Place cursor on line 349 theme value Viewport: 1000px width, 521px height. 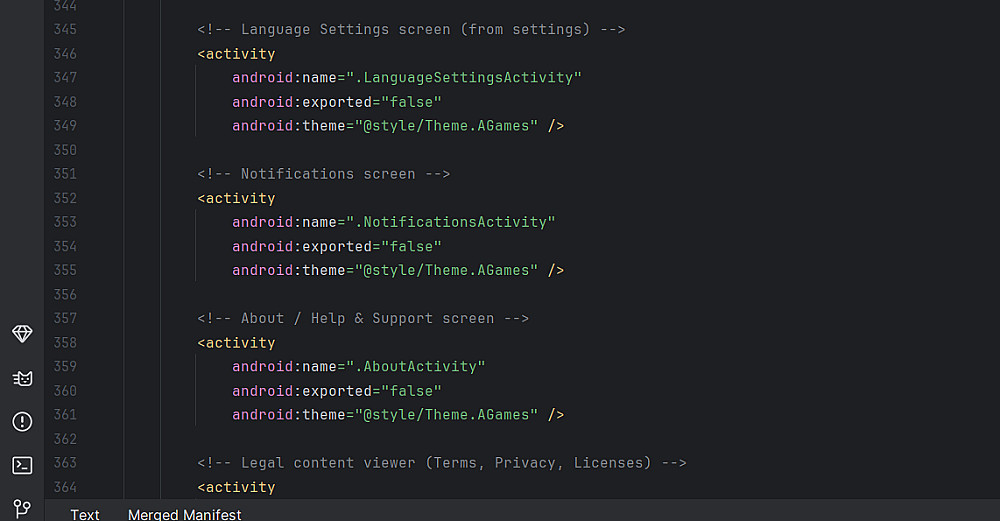pyautogui.click(x=446, y=126)
